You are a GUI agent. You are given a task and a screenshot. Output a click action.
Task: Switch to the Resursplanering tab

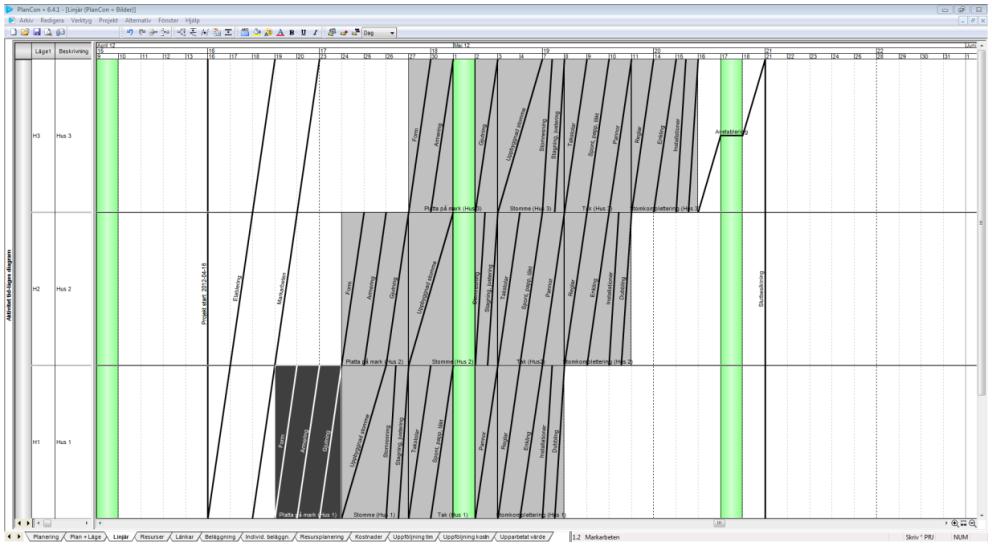click(322, 537)
